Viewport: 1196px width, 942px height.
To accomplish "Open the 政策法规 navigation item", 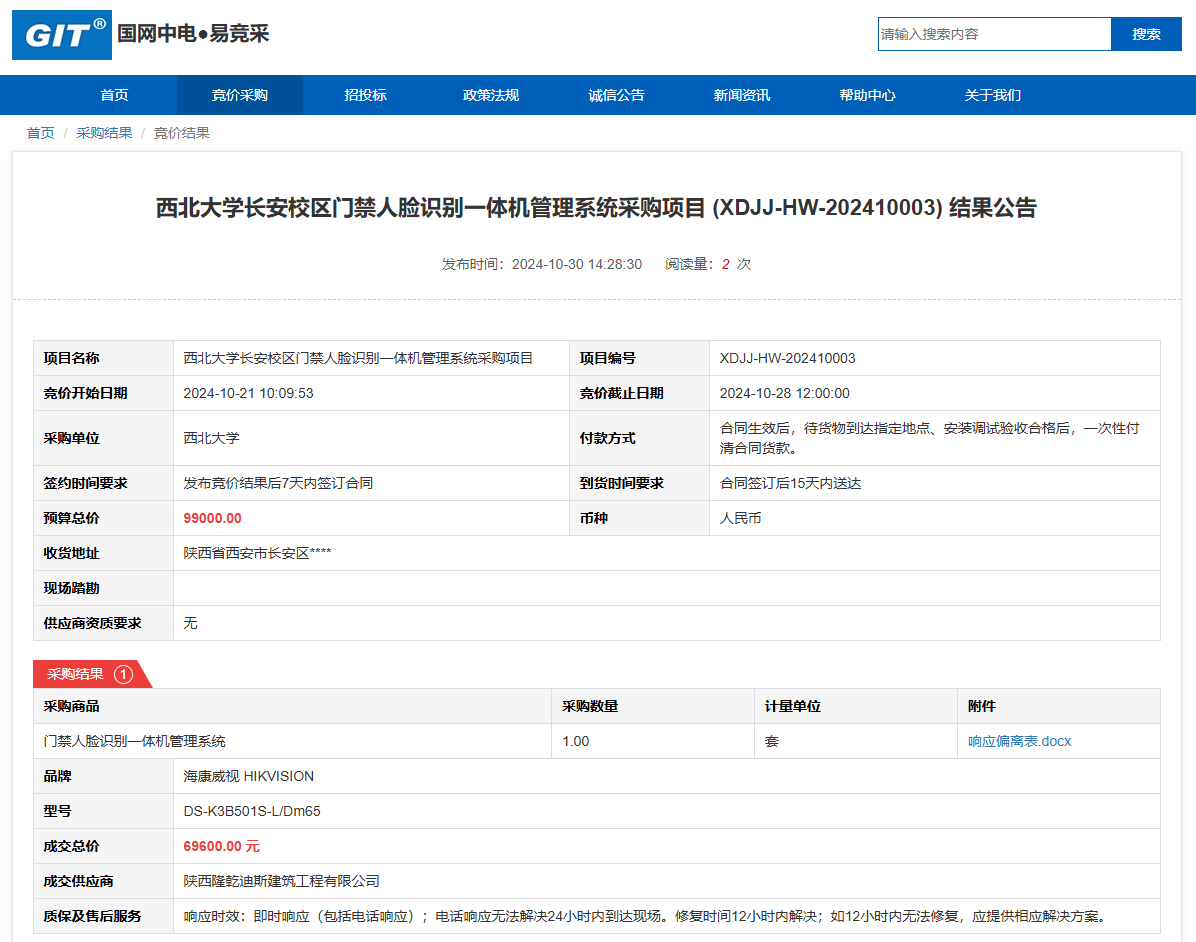I will [491, 95].
